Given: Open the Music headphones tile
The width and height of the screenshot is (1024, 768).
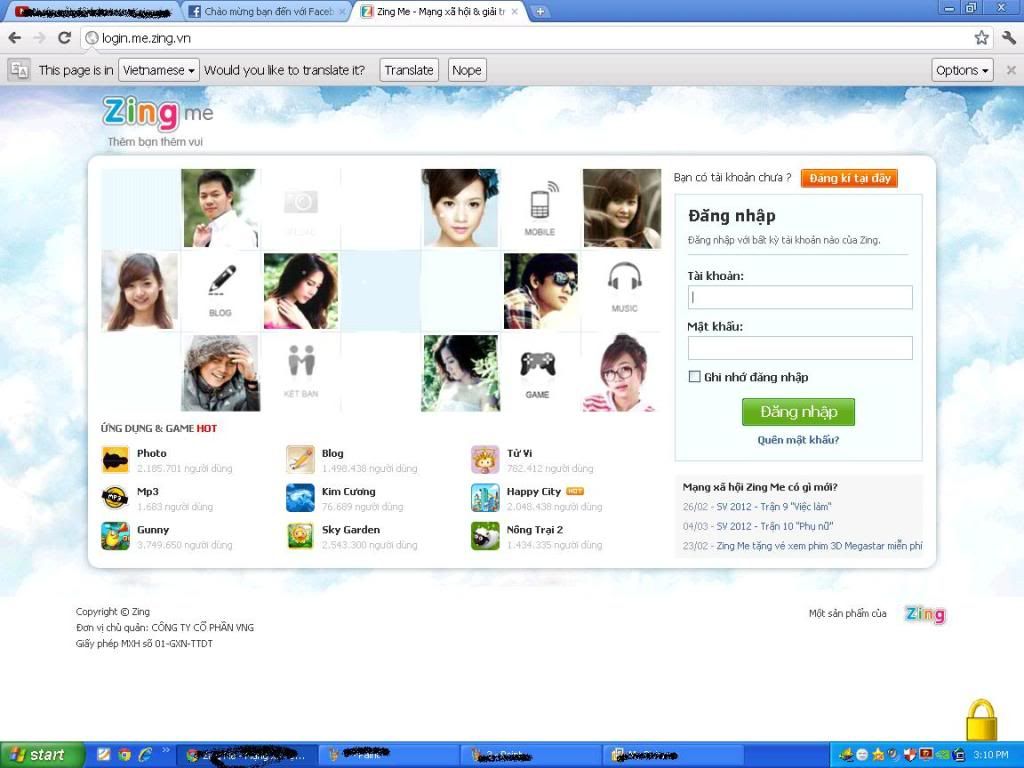Looking at the screenshot, I should pyautogui.click(x=624, y=287).
